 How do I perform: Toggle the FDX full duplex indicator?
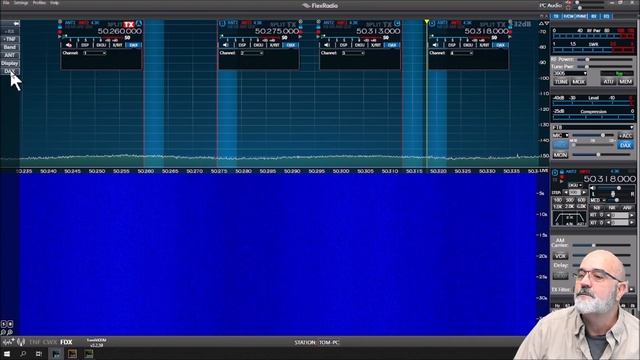click(66, 342)
